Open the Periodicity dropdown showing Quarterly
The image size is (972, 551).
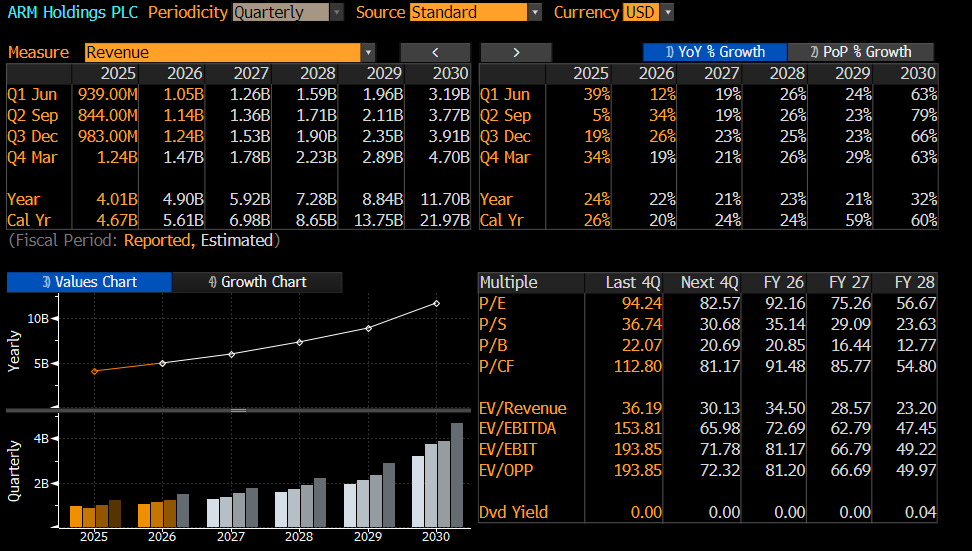288,12
